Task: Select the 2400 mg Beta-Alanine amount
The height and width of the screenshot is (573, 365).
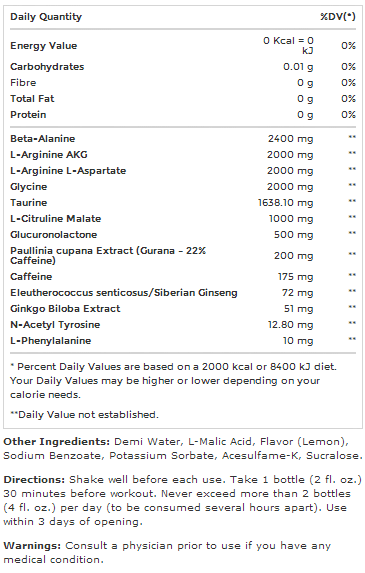Action: [290, 139]
